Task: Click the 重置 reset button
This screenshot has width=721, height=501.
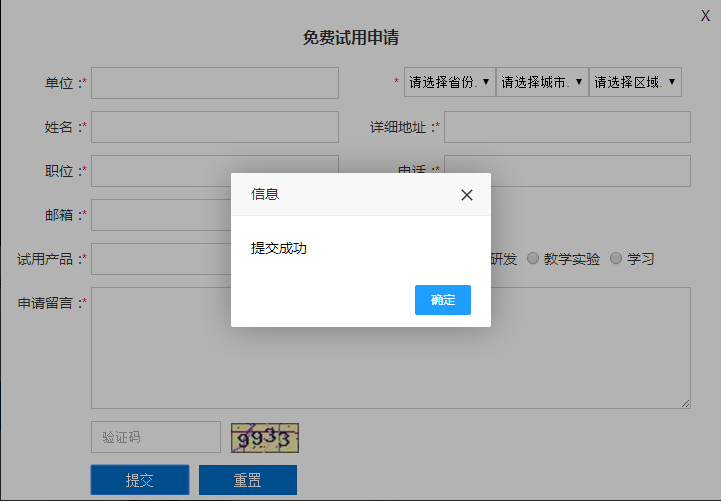Action: (247, 480)
